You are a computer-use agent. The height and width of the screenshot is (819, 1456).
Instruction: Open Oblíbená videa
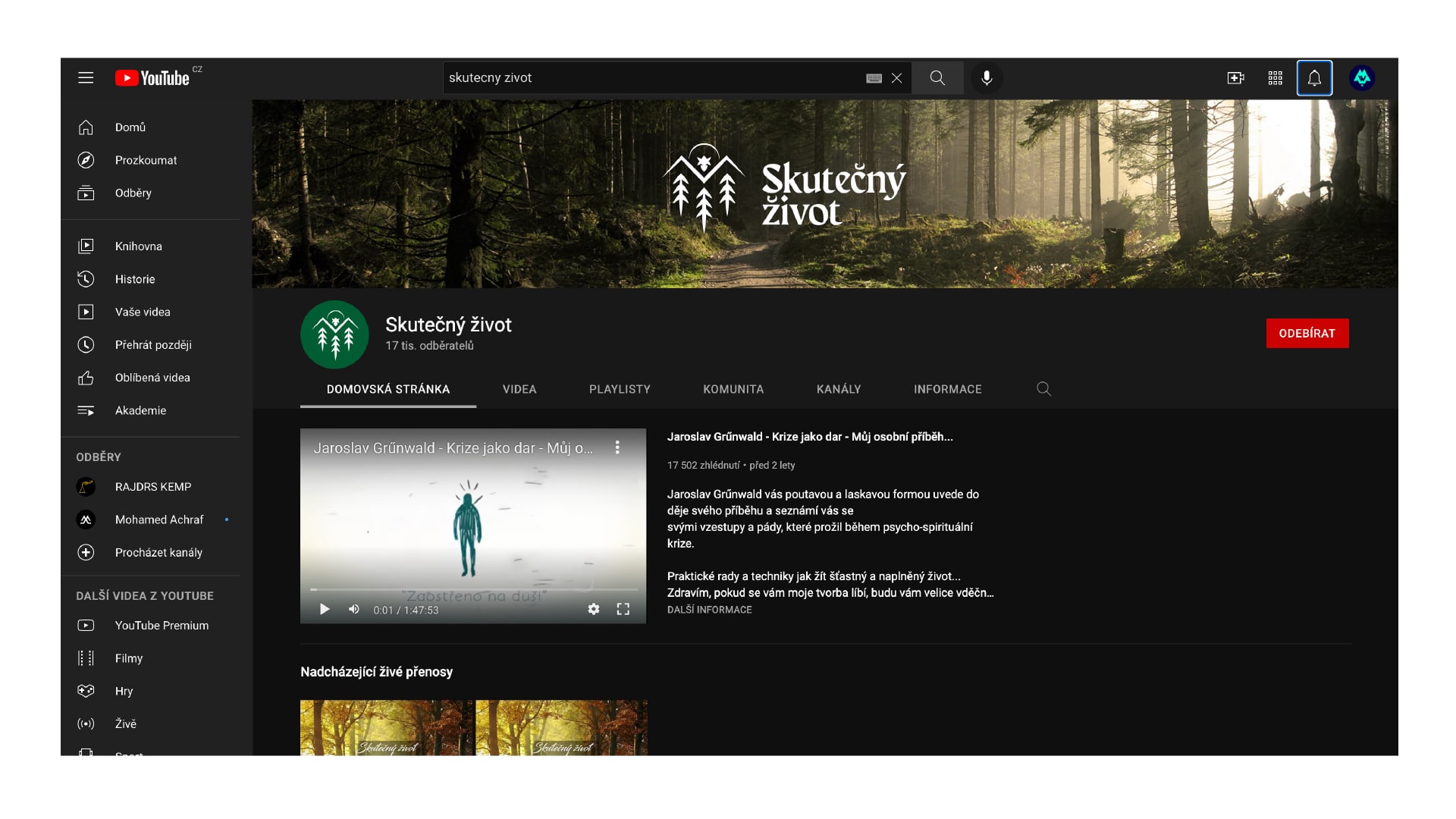coord(152,378)
